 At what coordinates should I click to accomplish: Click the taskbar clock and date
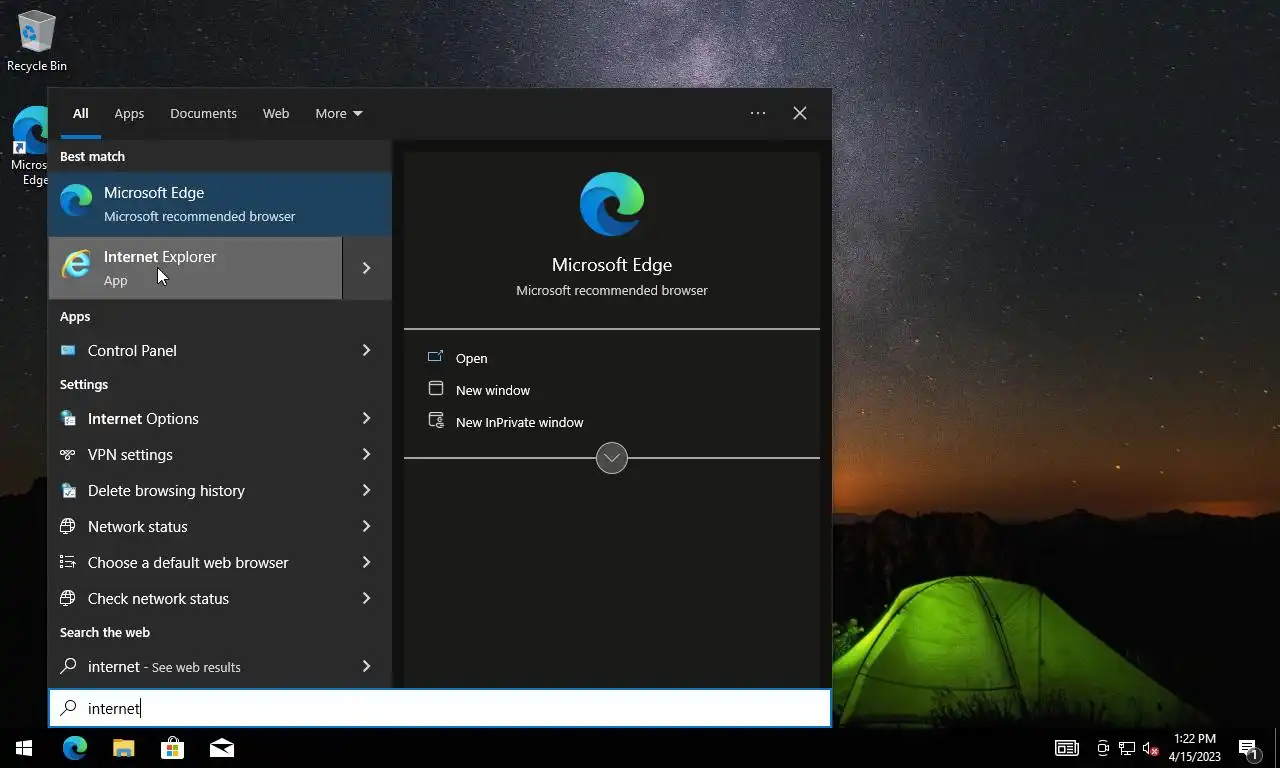(1194, 748)
